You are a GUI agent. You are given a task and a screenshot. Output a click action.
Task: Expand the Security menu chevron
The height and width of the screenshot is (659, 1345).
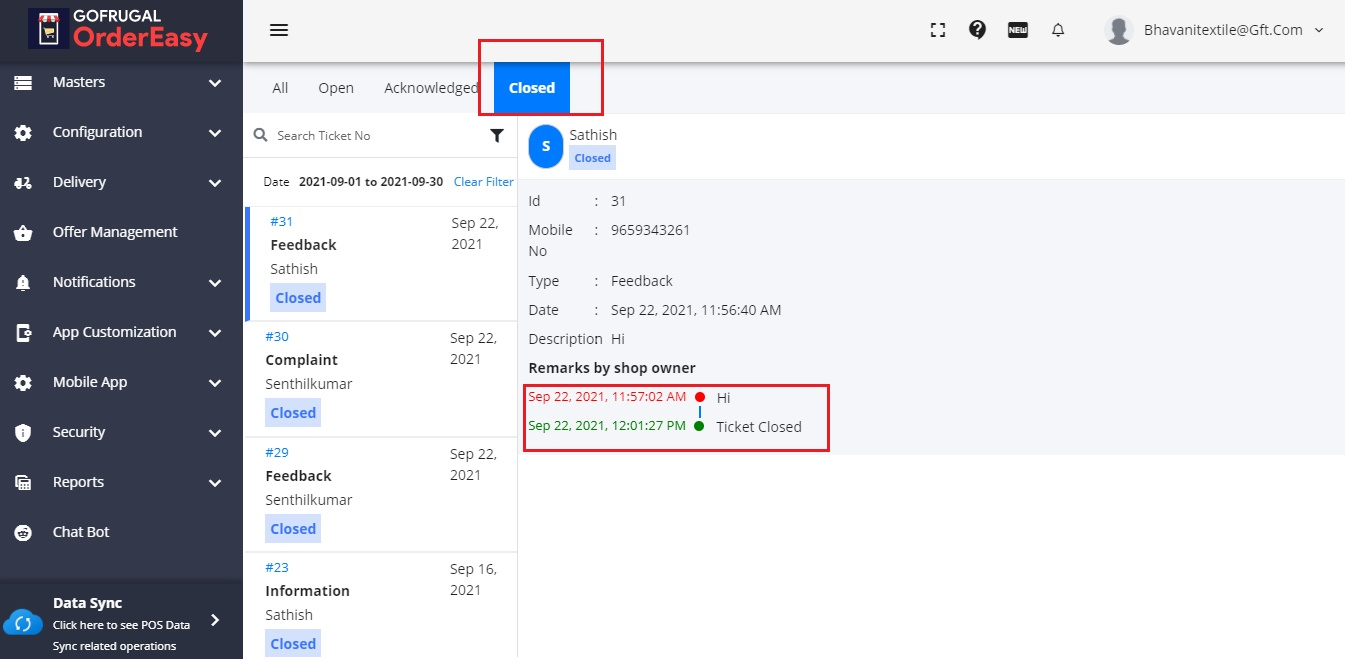coord(215,433)
